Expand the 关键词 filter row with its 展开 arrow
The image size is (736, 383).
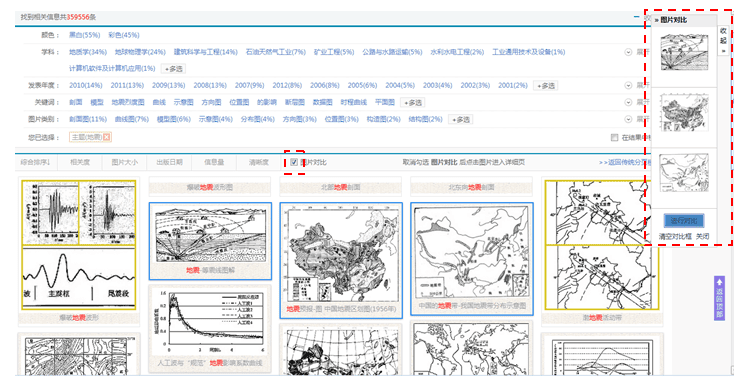pyautogui.click(x=628, y=102)
